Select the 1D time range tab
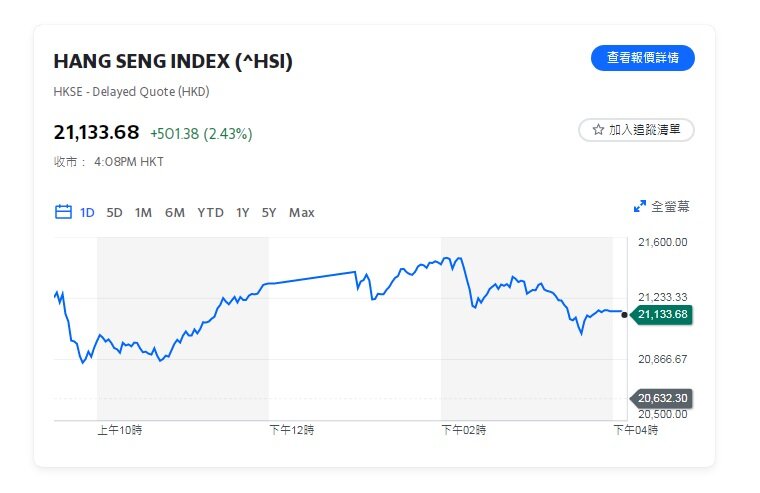This screenshot has height=493, width=760. [87, 212]
